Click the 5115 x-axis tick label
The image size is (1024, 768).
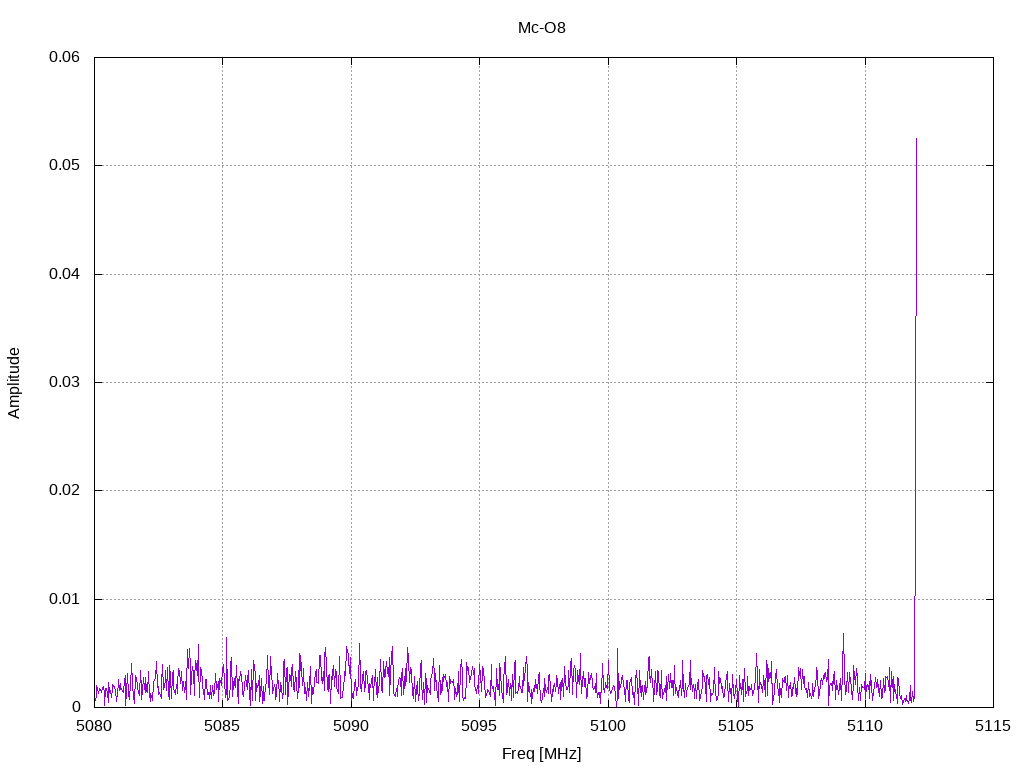tap(993, 726)
